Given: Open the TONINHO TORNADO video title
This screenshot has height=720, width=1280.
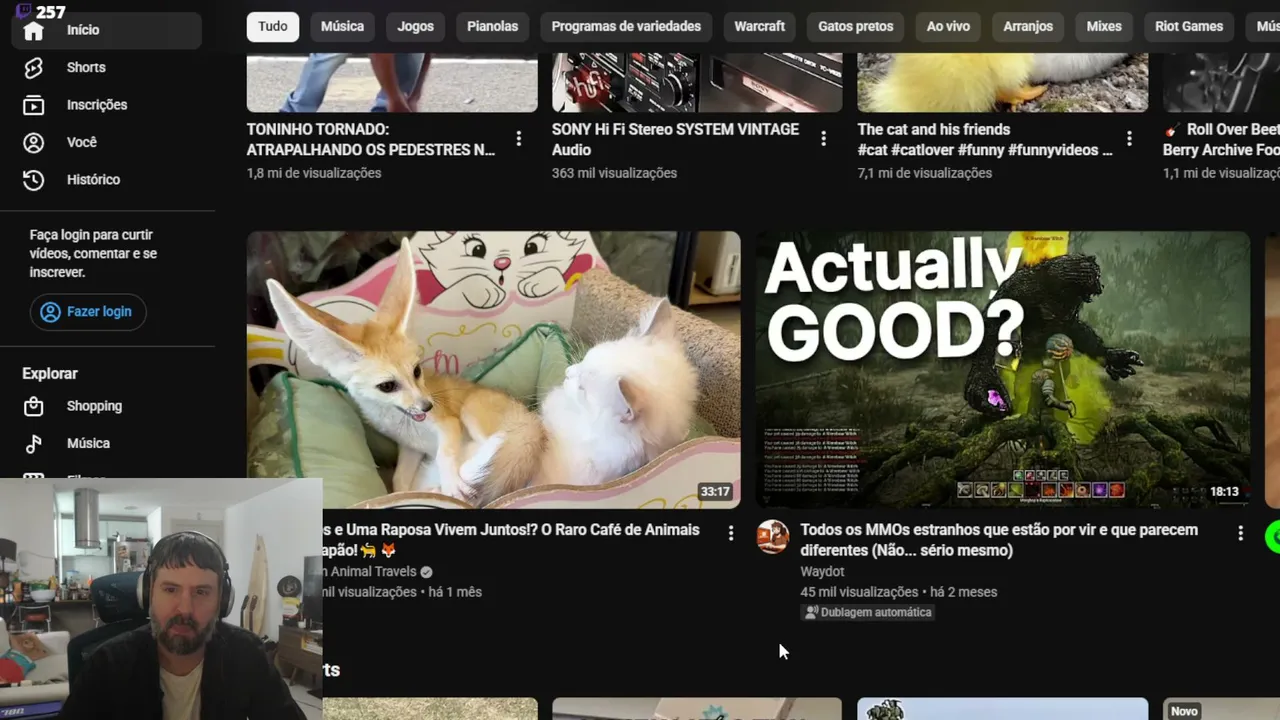Looking at the screenshot, I should [x=371, y=140].
